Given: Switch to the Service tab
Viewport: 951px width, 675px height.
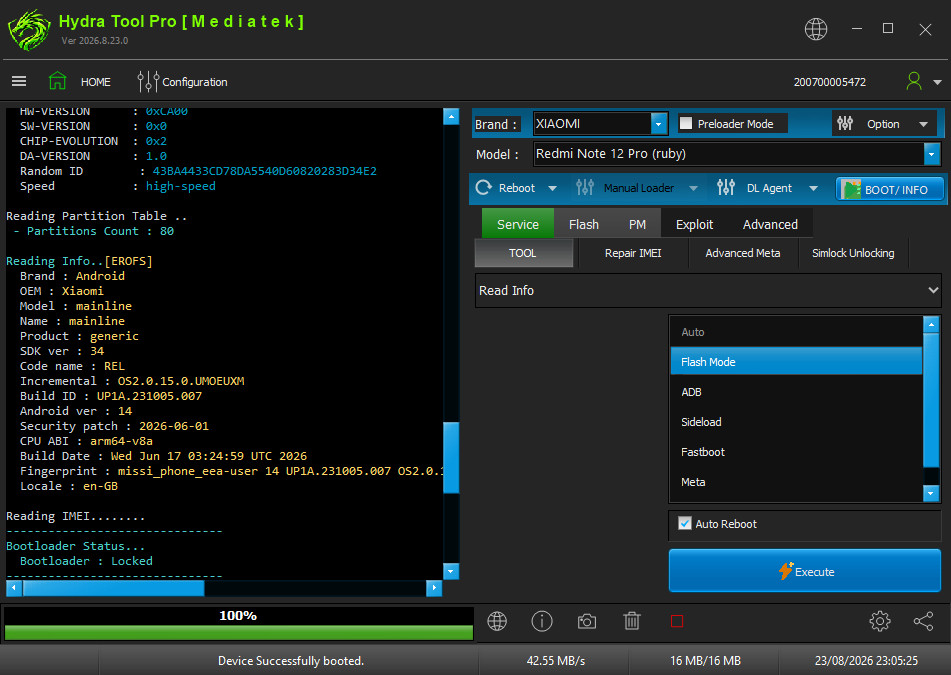Looking at the screenshot, I should (517, 224).
